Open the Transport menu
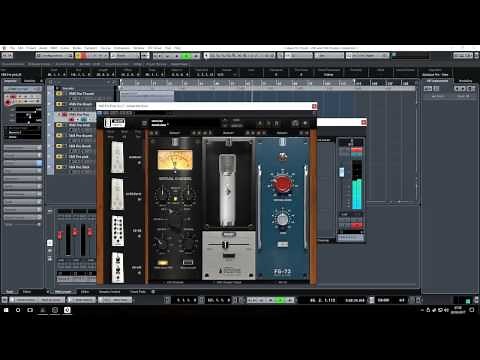The width and height of the screenshot is (480, 360). point(91,48)
